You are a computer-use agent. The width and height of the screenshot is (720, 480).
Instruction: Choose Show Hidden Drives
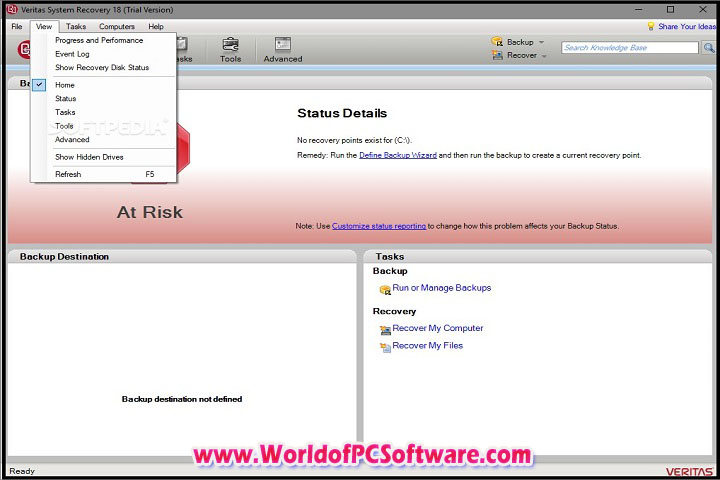[89, 157]
